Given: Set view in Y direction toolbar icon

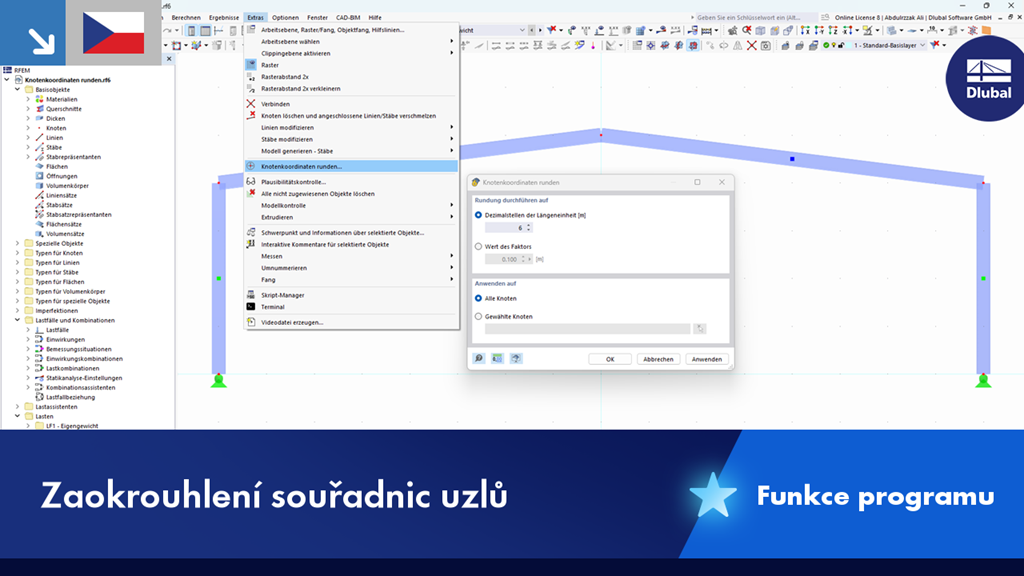Looking at the screenshot, I should coord(820,30).
